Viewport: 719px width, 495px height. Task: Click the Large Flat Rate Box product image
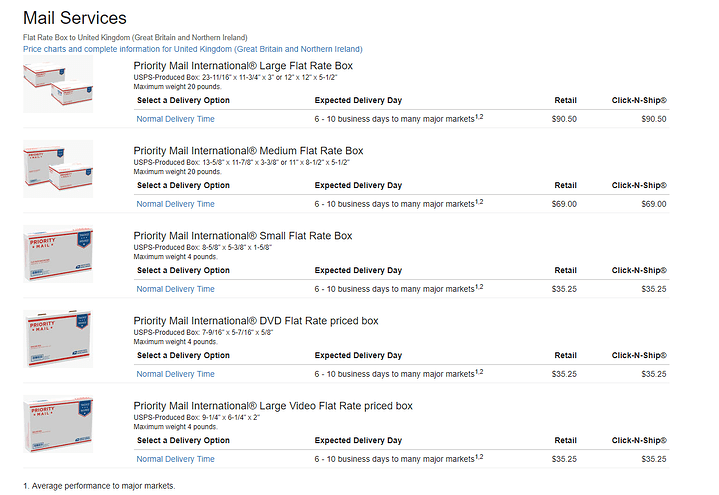pyautogui.click(x=58, y=84)
